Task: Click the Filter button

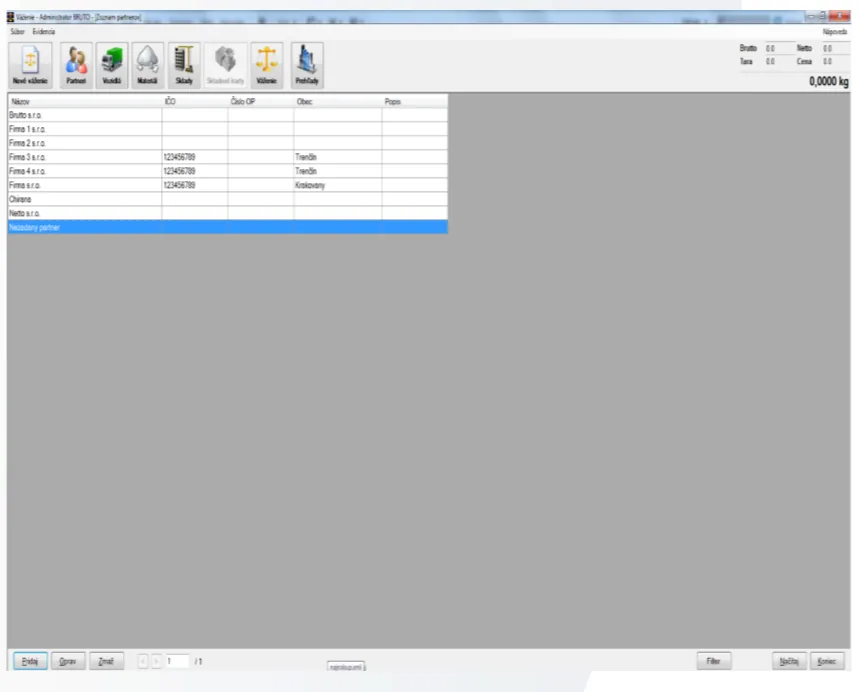Action: pyautogui.click(x=714, y=661)
